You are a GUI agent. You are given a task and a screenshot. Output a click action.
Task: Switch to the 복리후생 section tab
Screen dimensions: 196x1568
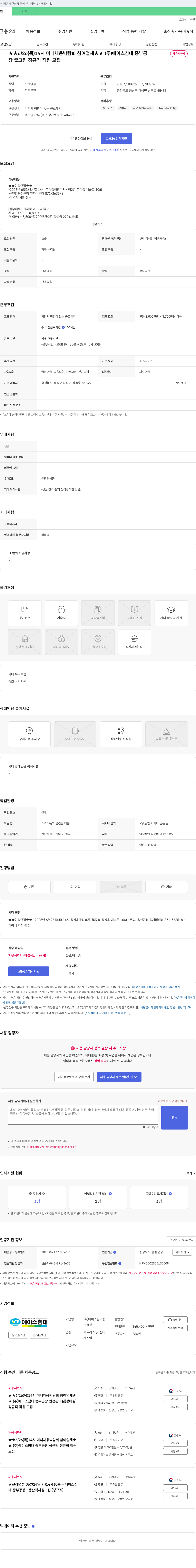pyautogui.click(x=115, y=44)
